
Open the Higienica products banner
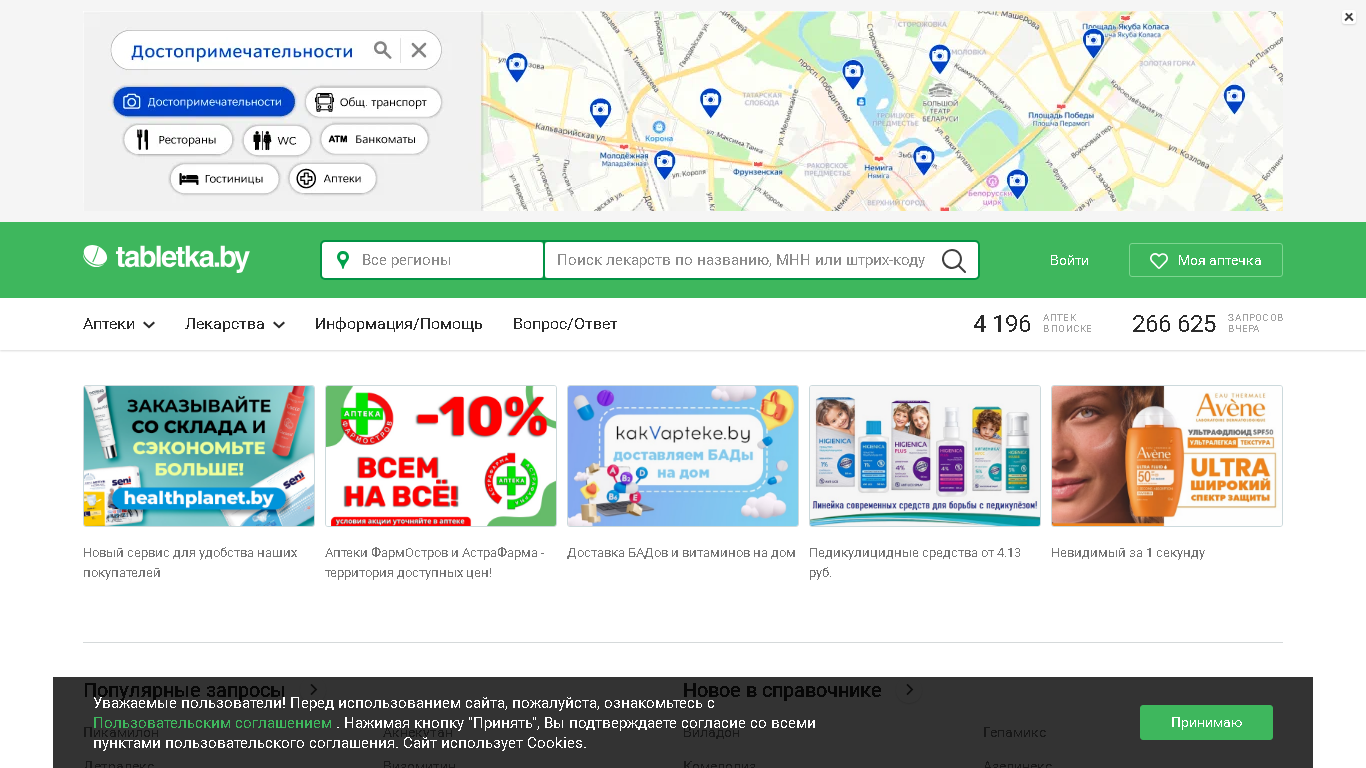[x=925, y=456]
